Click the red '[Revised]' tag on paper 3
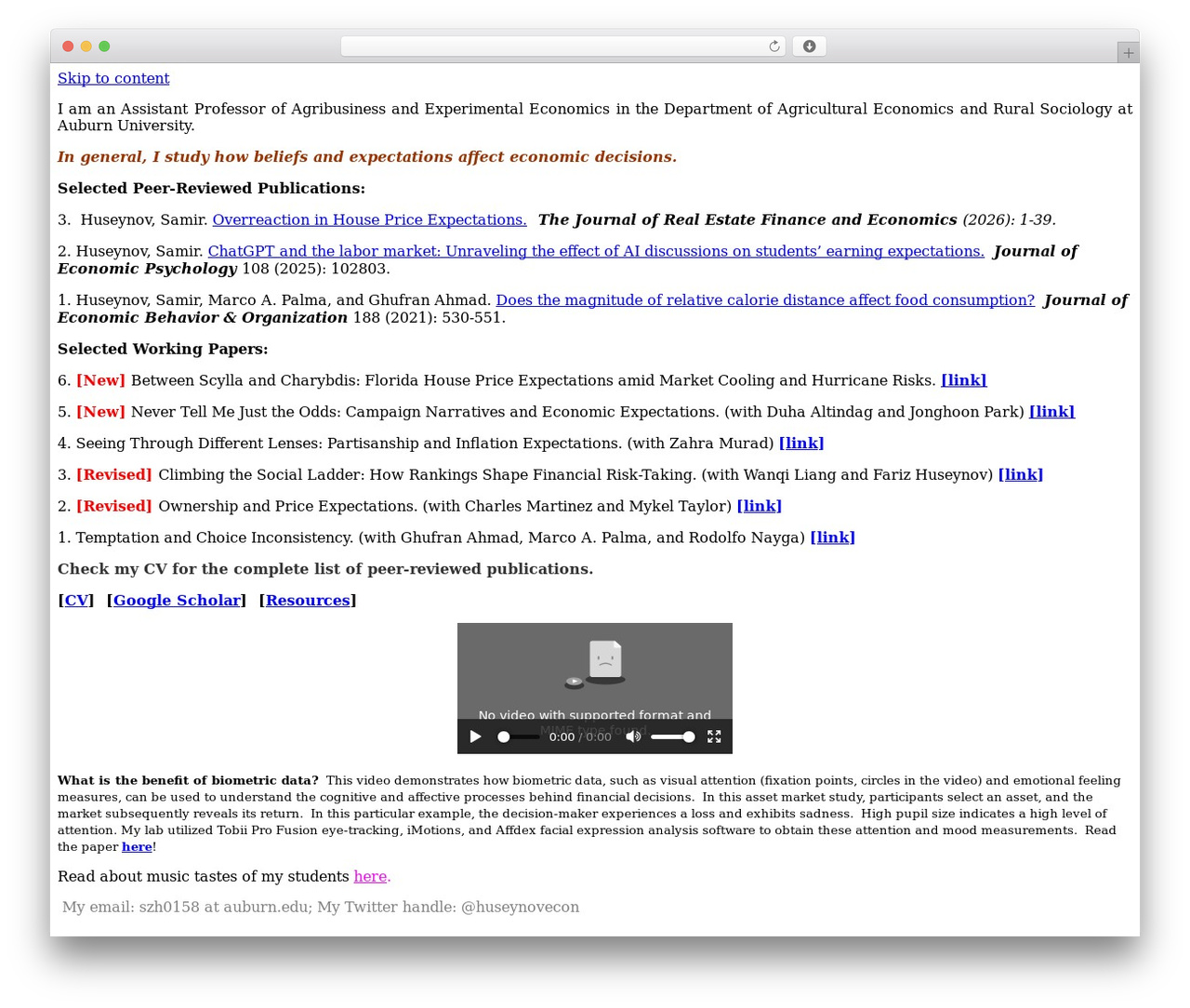Screen dimensions: 1190x1008 113,475
